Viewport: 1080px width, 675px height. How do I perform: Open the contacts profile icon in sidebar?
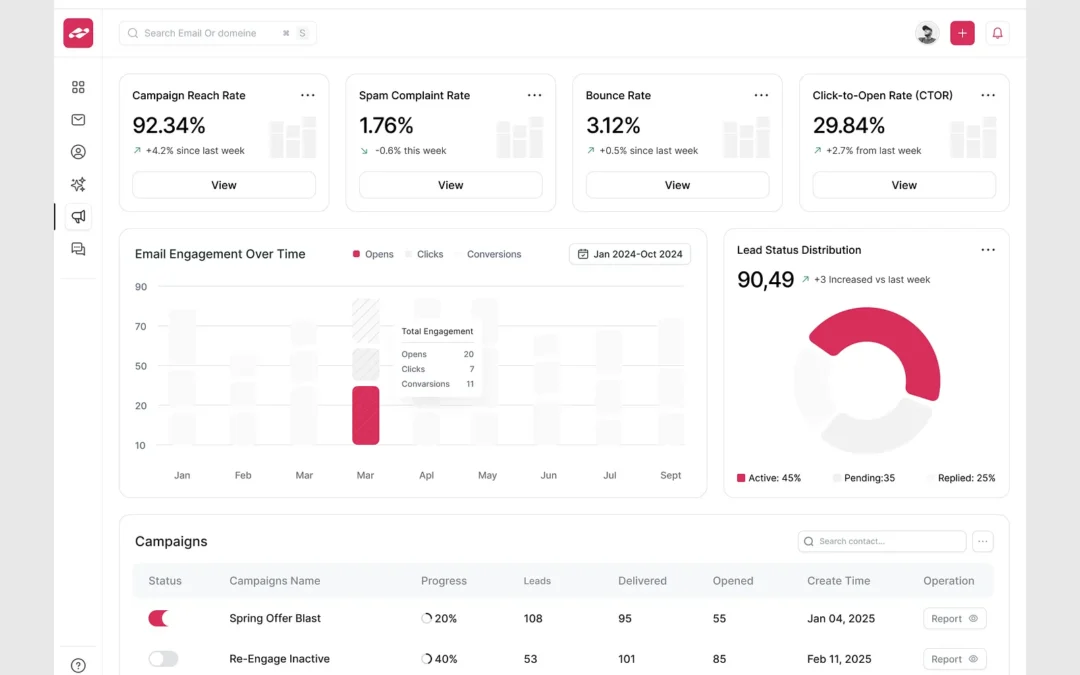pyautogui.click(x=78, y=151)
